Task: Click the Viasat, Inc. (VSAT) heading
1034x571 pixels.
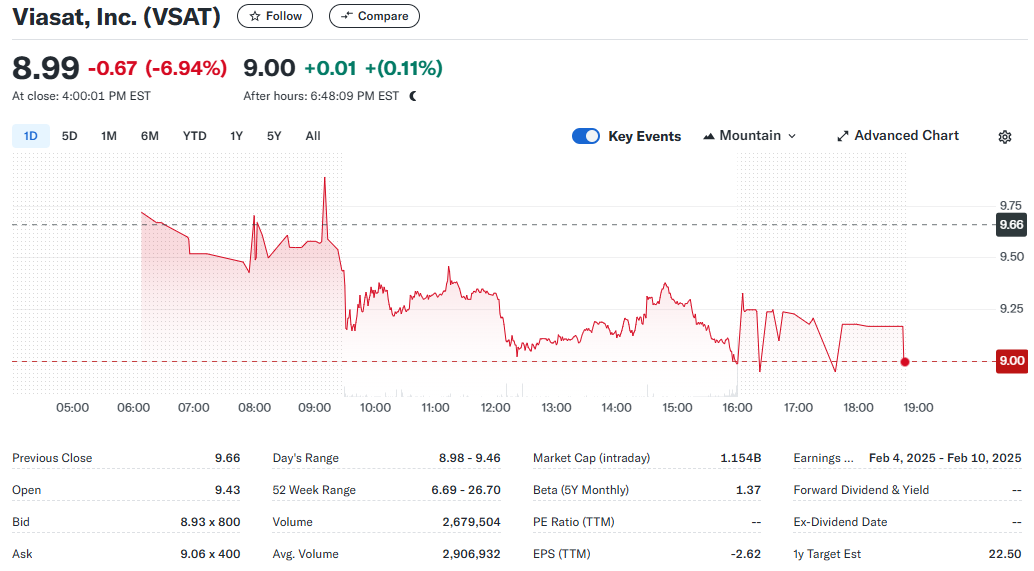Action: pos(116,16)
